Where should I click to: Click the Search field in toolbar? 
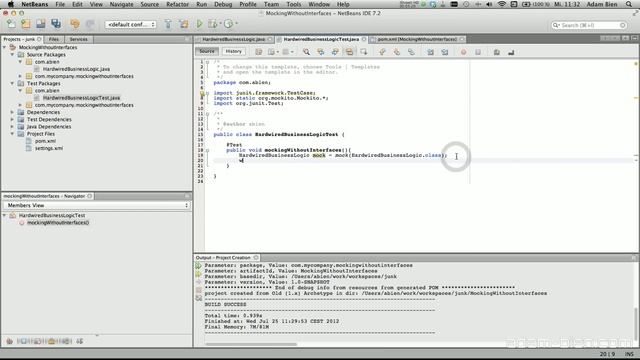pos(589,25)
